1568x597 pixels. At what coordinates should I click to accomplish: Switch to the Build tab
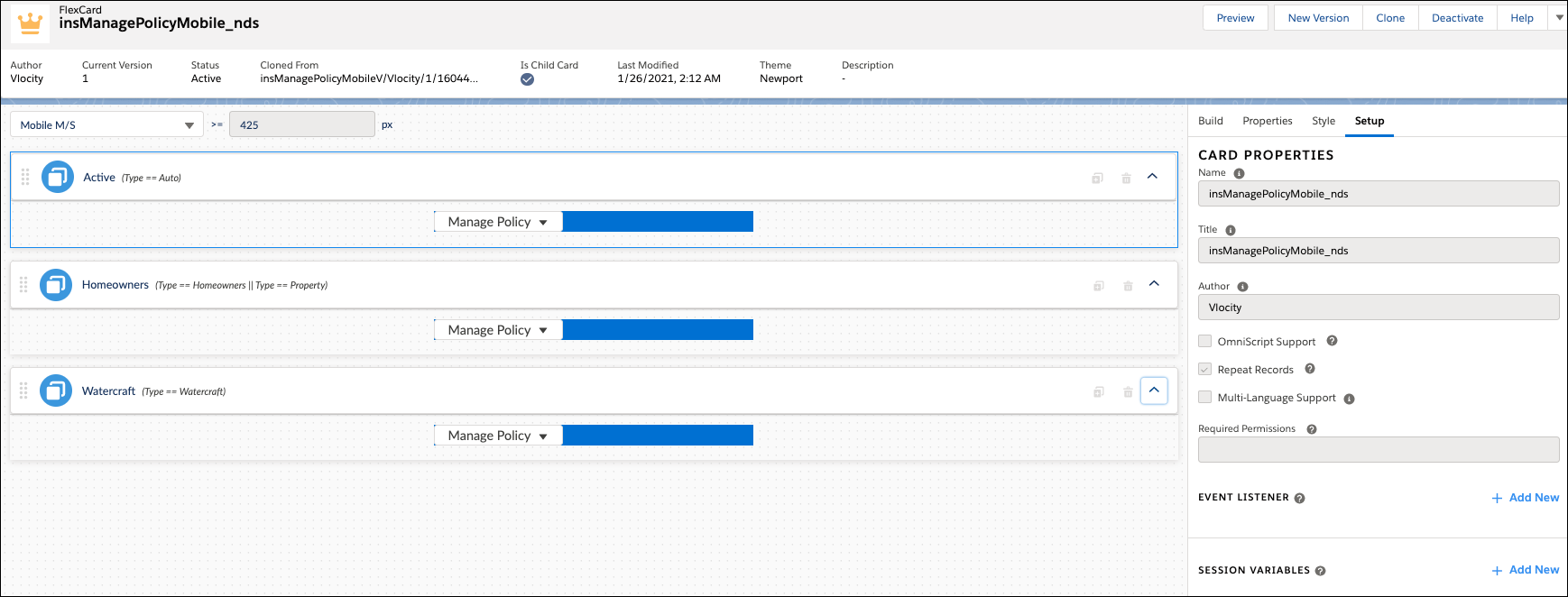click(1210, 121)
